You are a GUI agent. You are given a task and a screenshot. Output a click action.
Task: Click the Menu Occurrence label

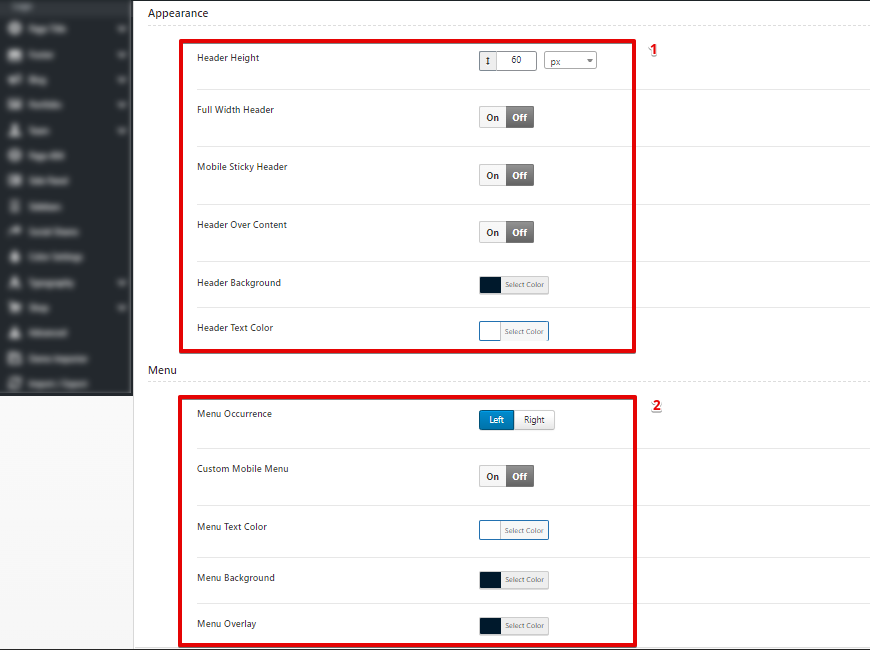click(x=234, y=414)
